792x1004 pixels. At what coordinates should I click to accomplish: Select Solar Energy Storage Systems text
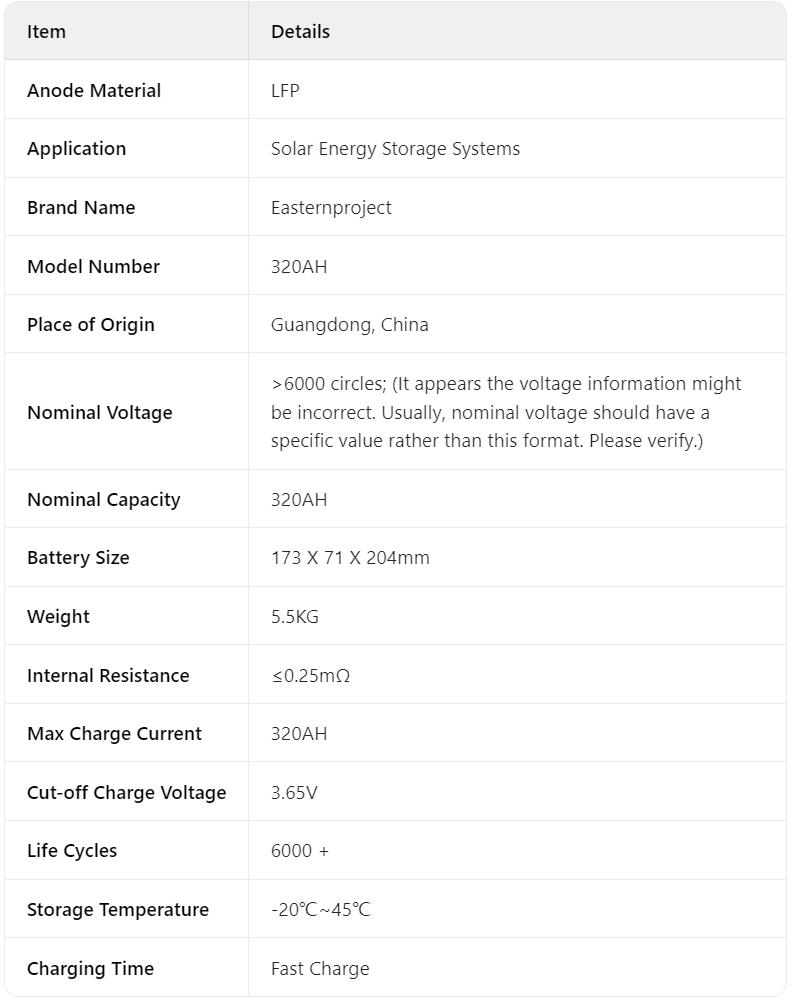point(395,149)
